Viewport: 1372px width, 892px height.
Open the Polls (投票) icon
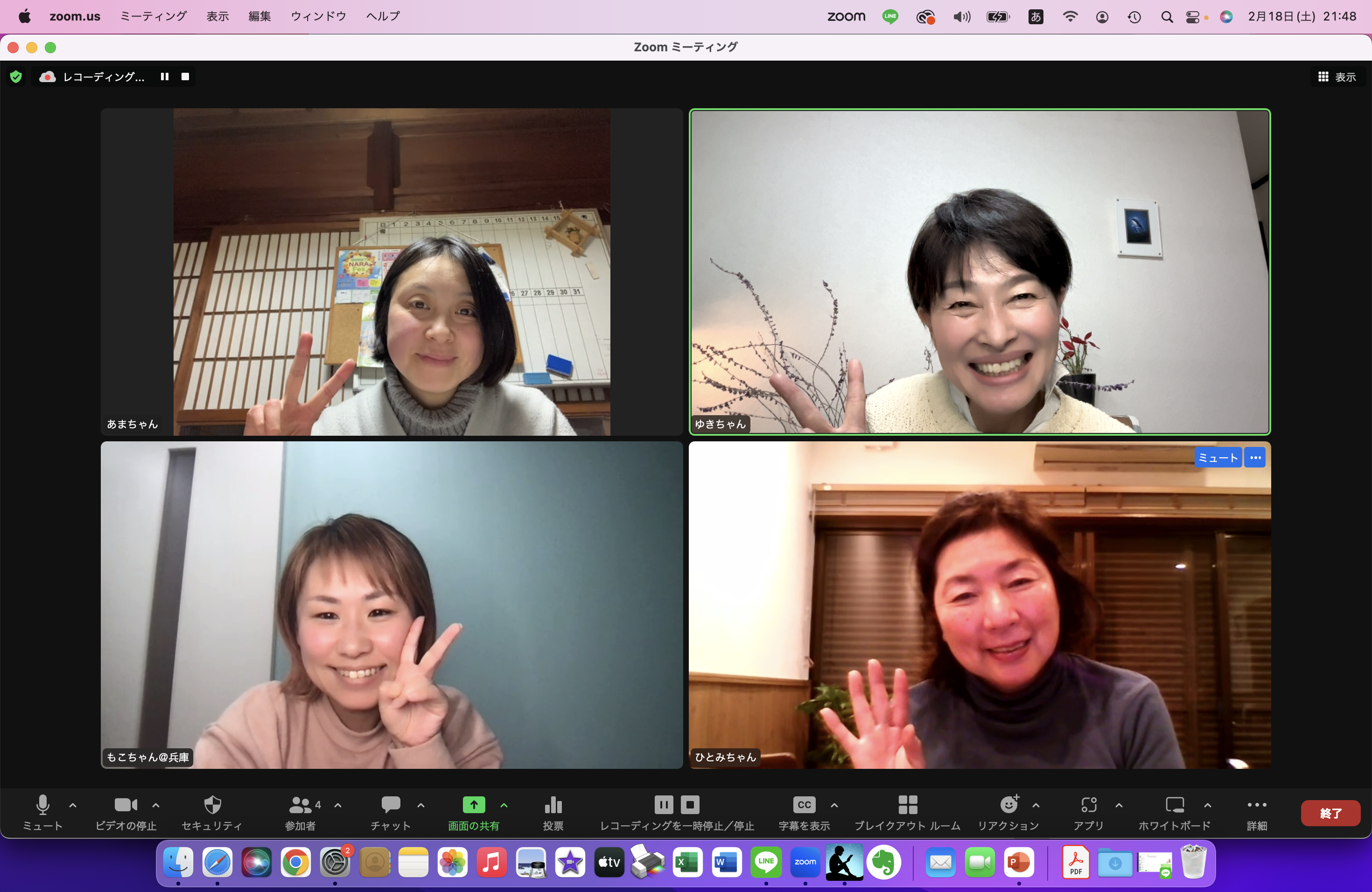[553, 806]
